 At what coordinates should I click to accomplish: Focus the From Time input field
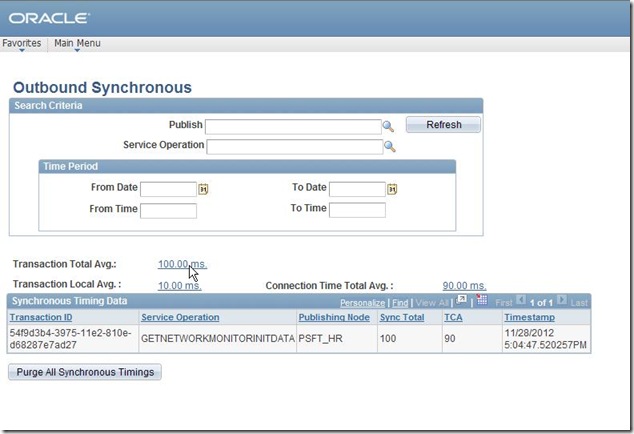[168, 210]
